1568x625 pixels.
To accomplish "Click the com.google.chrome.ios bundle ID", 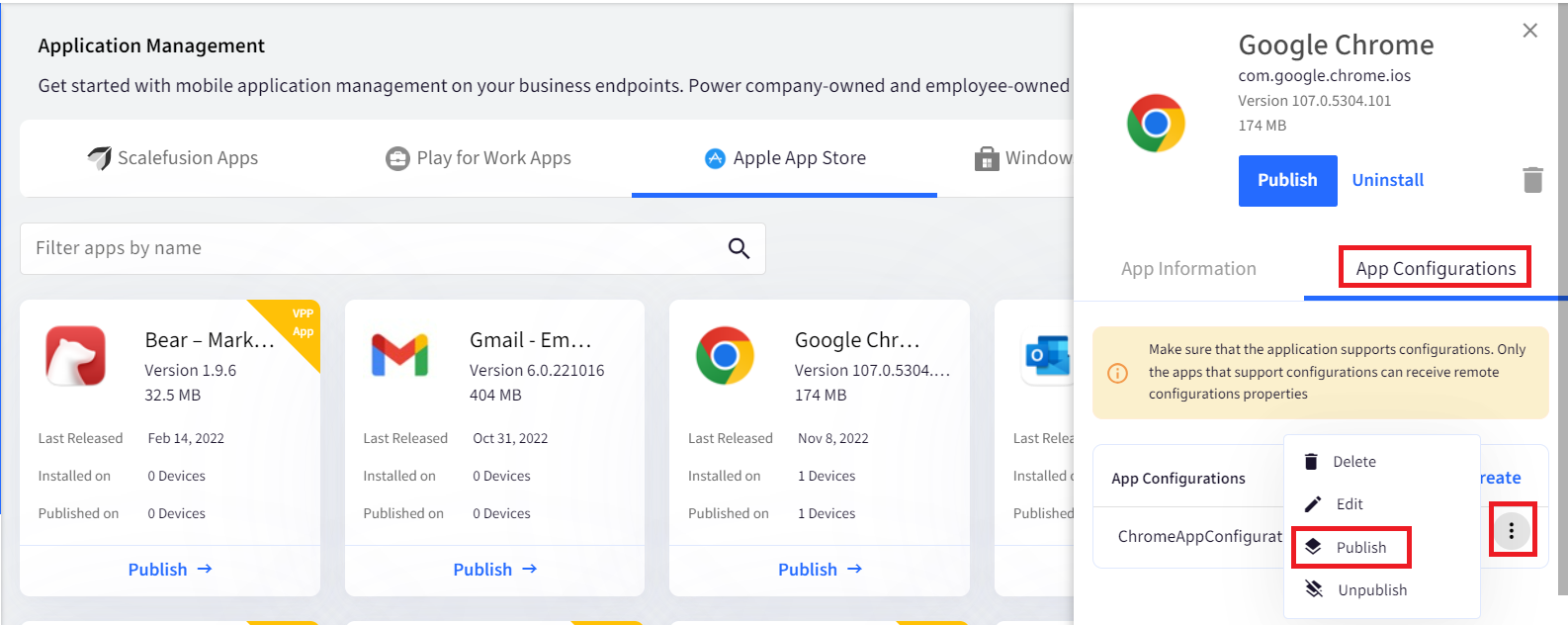I will tap(1324, 76).
